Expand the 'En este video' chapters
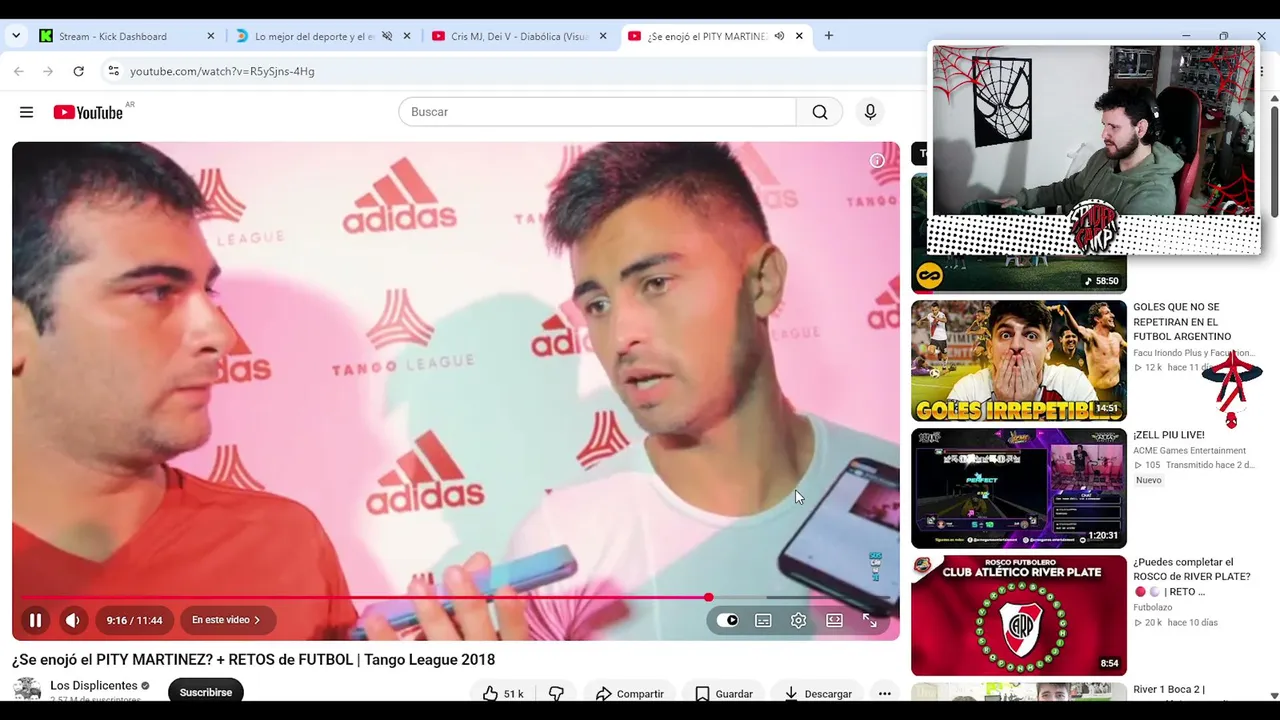 226,620
